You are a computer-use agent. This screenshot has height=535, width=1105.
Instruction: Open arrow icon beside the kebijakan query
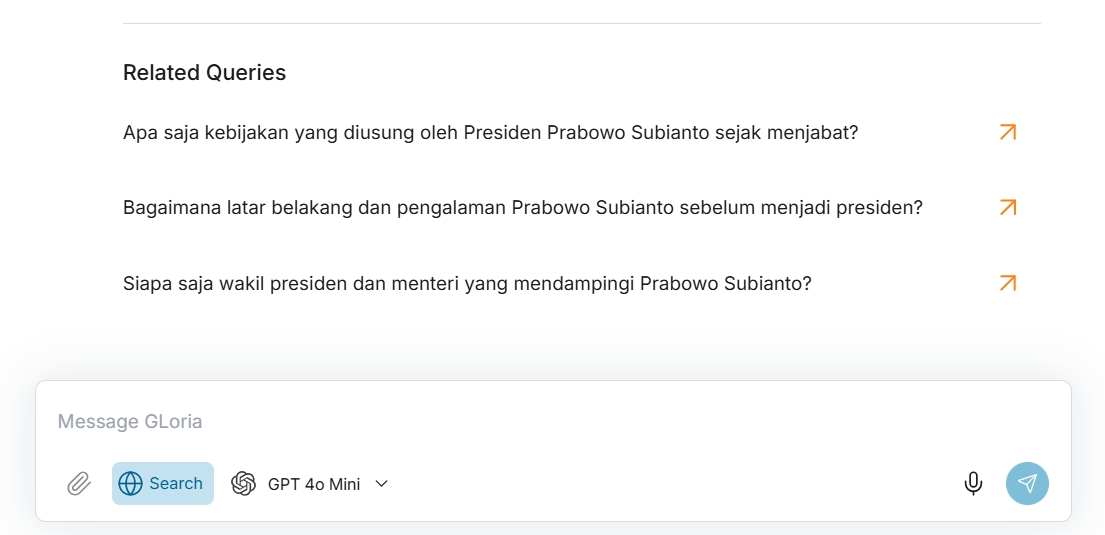pyautogui.click(x=1007, y=132)
